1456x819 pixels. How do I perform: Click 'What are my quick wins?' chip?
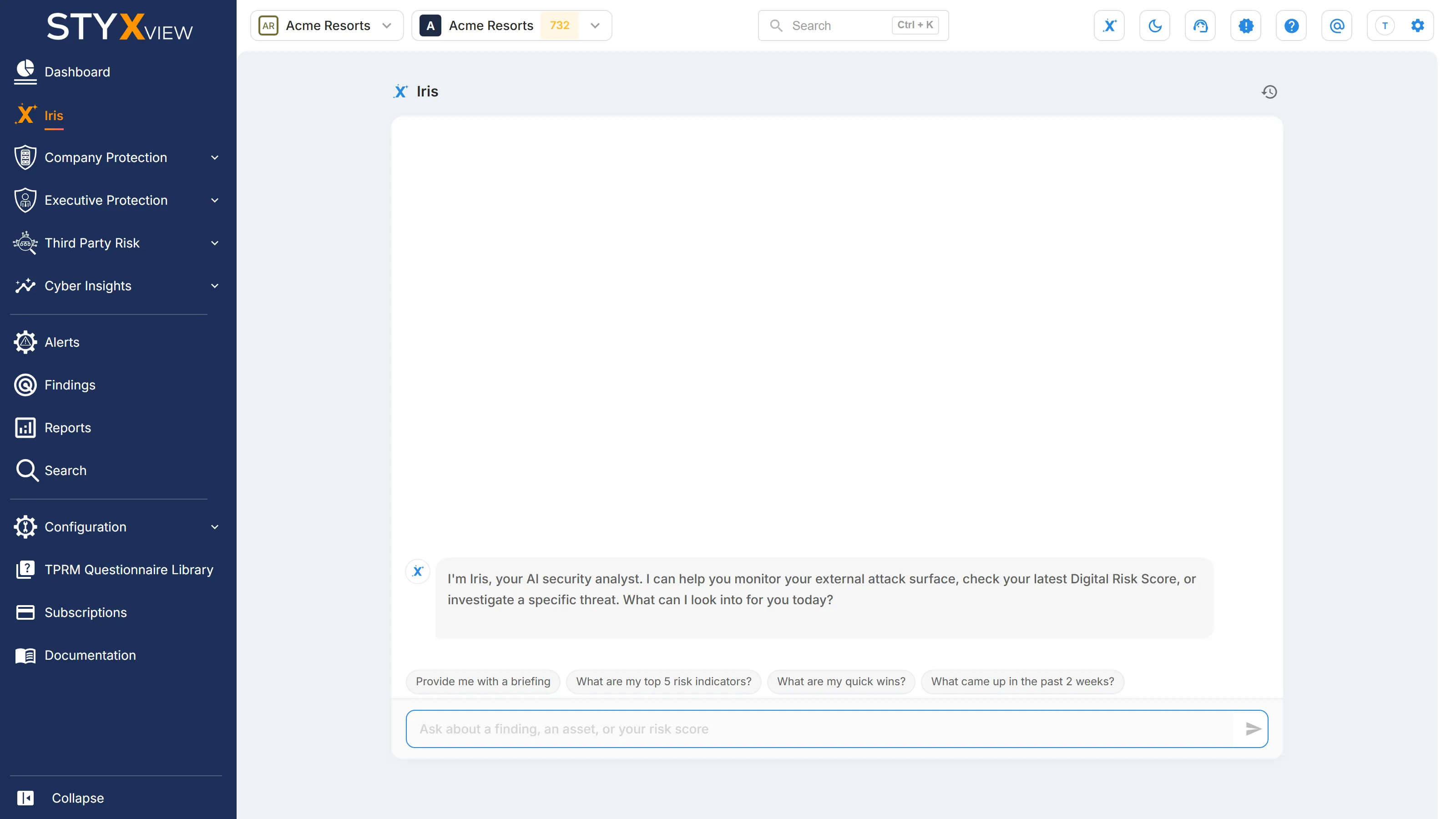[841, 681]
